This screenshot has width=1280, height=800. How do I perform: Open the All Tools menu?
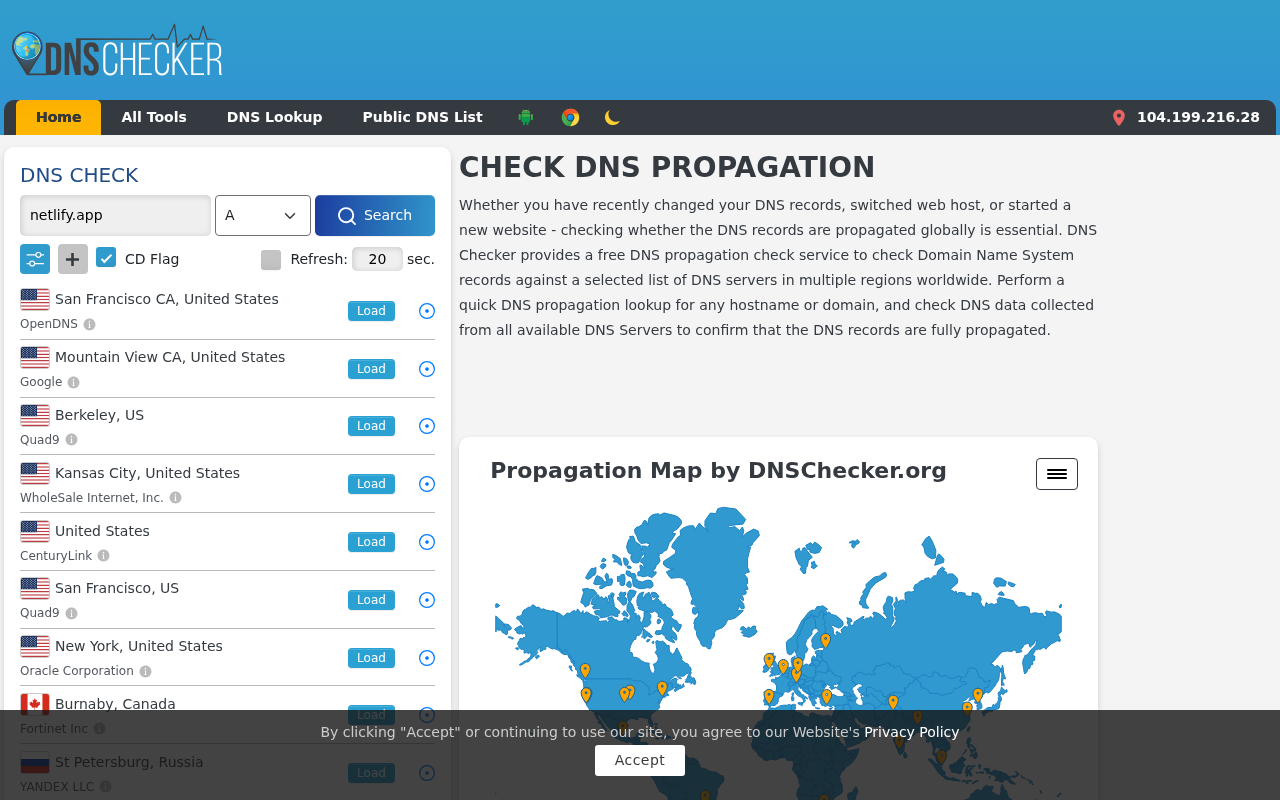coord(154,117)
